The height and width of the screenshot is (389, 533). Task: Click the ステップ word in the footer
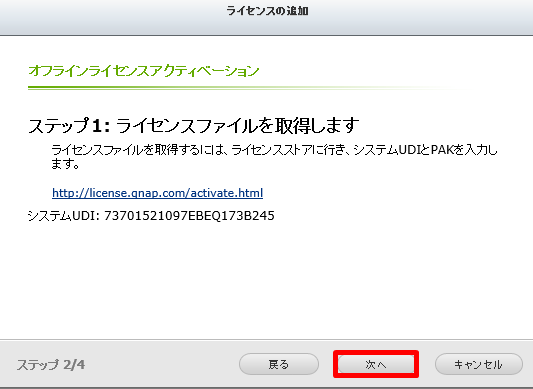pyautogui.click(x=38, y=365)
